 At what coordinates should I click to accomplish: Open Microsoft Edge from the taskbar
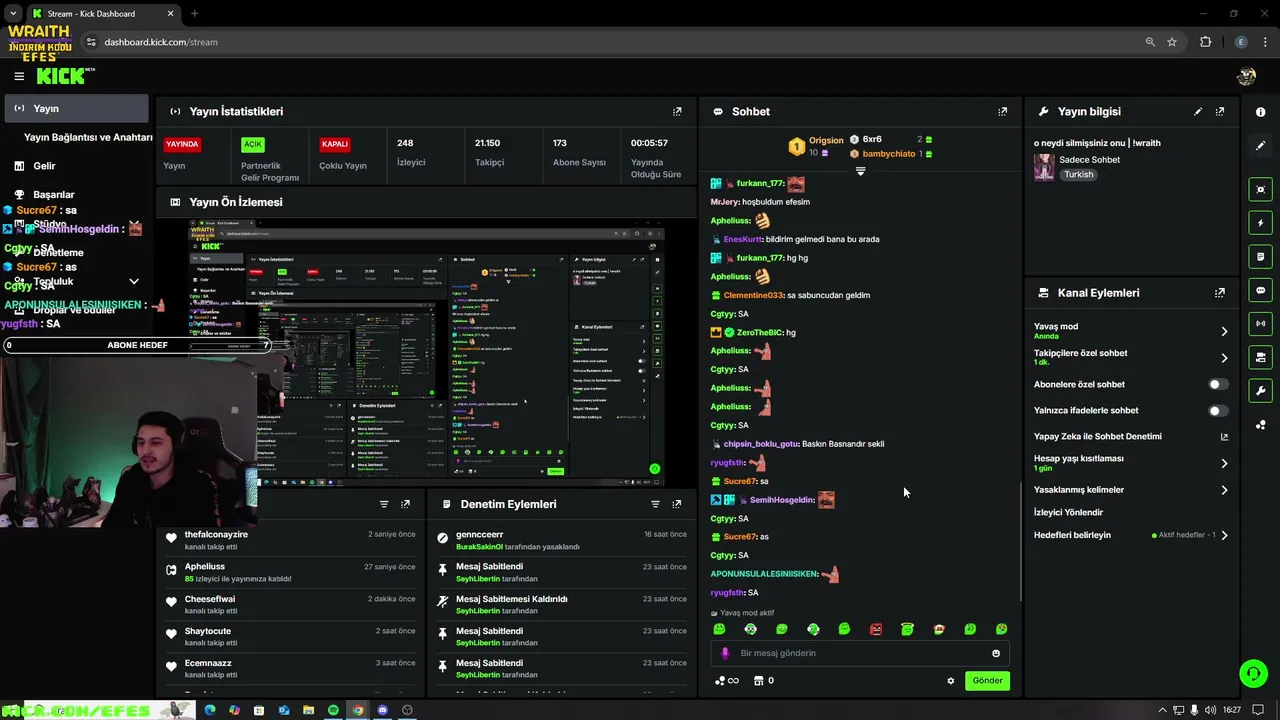[x=209, y=710]
